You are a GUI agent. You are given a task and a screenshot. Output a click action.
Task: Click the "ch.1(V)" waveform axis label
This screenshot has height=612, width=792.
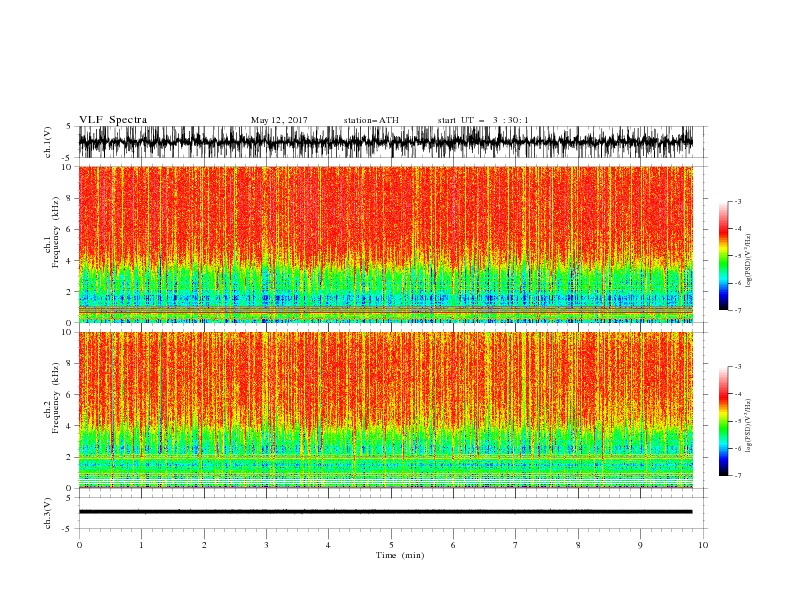48,142
